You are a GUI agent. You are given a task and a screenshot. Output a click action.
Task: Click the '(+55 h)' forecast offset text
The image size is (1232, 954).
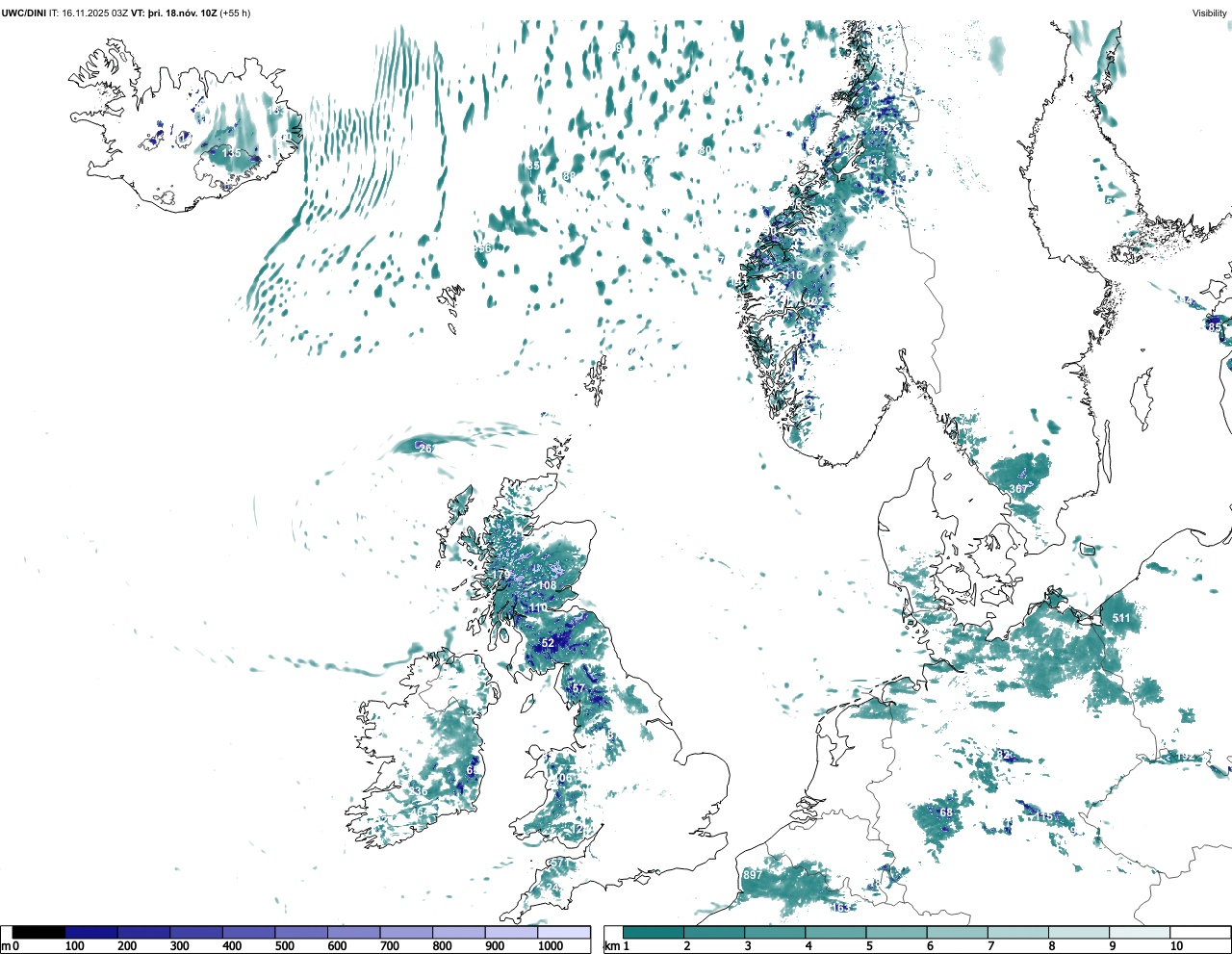click(x=235, y=13)
